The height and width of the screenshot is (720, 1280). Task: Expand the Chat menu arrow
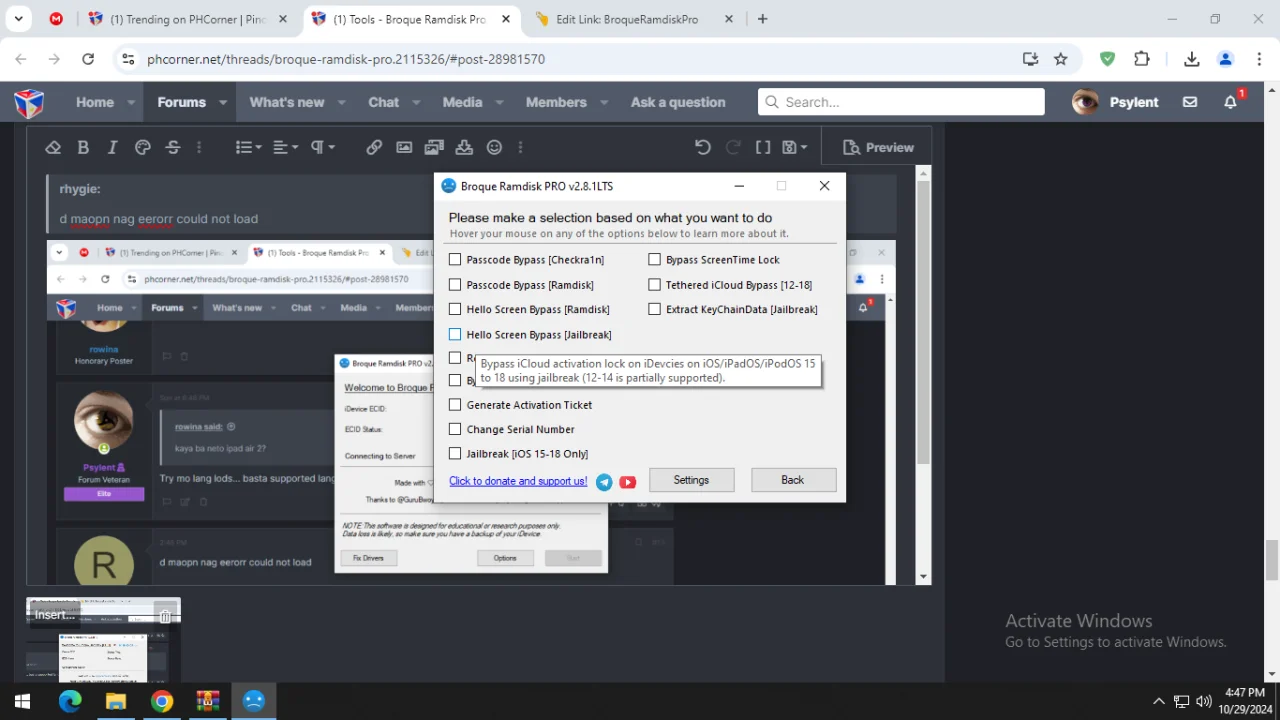[x=416, y=102]
